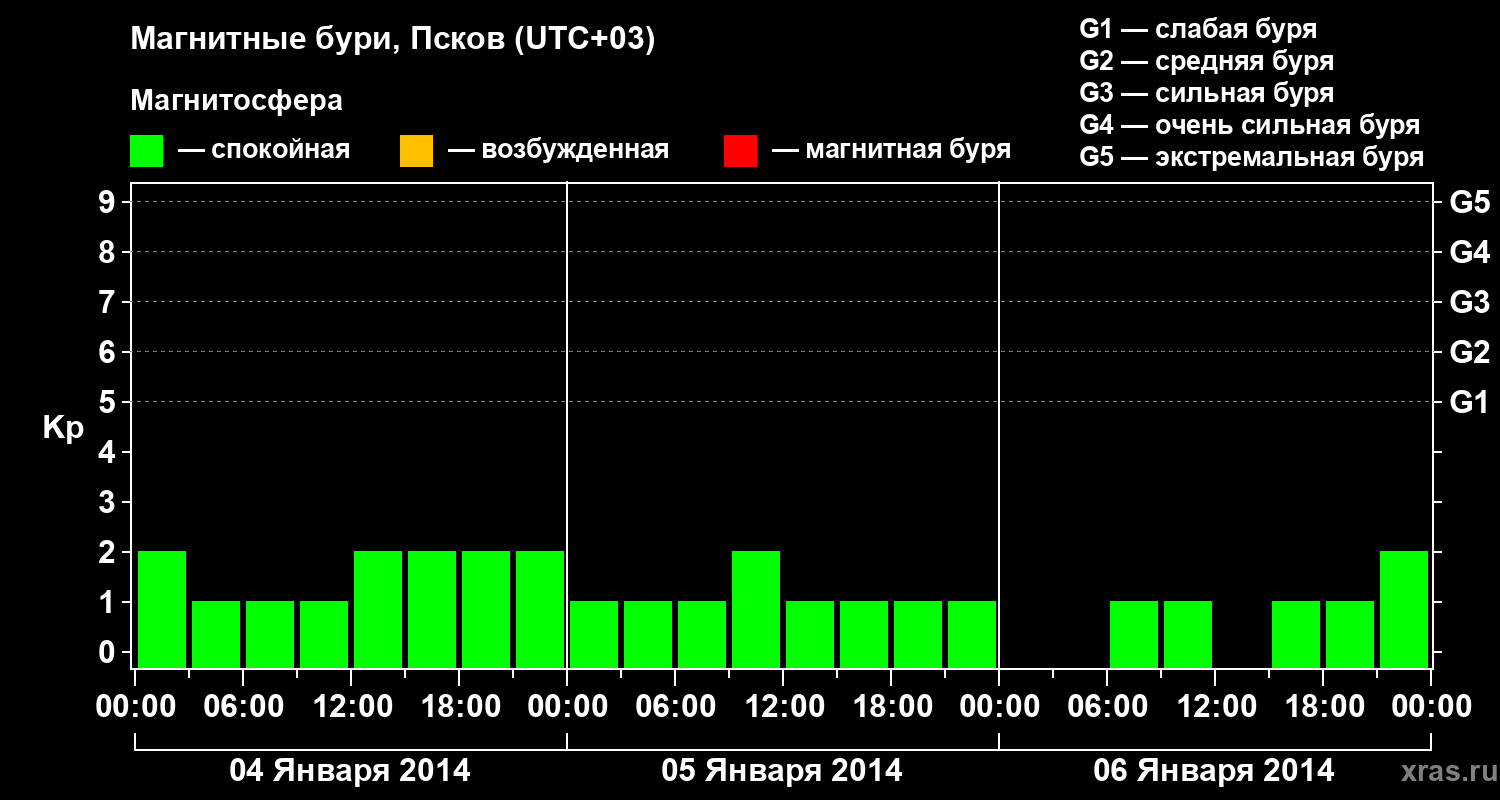This screenshot has height=800, width=1500.
Task: Click '18:00' time label under 05 January
Action: (892, 707)
